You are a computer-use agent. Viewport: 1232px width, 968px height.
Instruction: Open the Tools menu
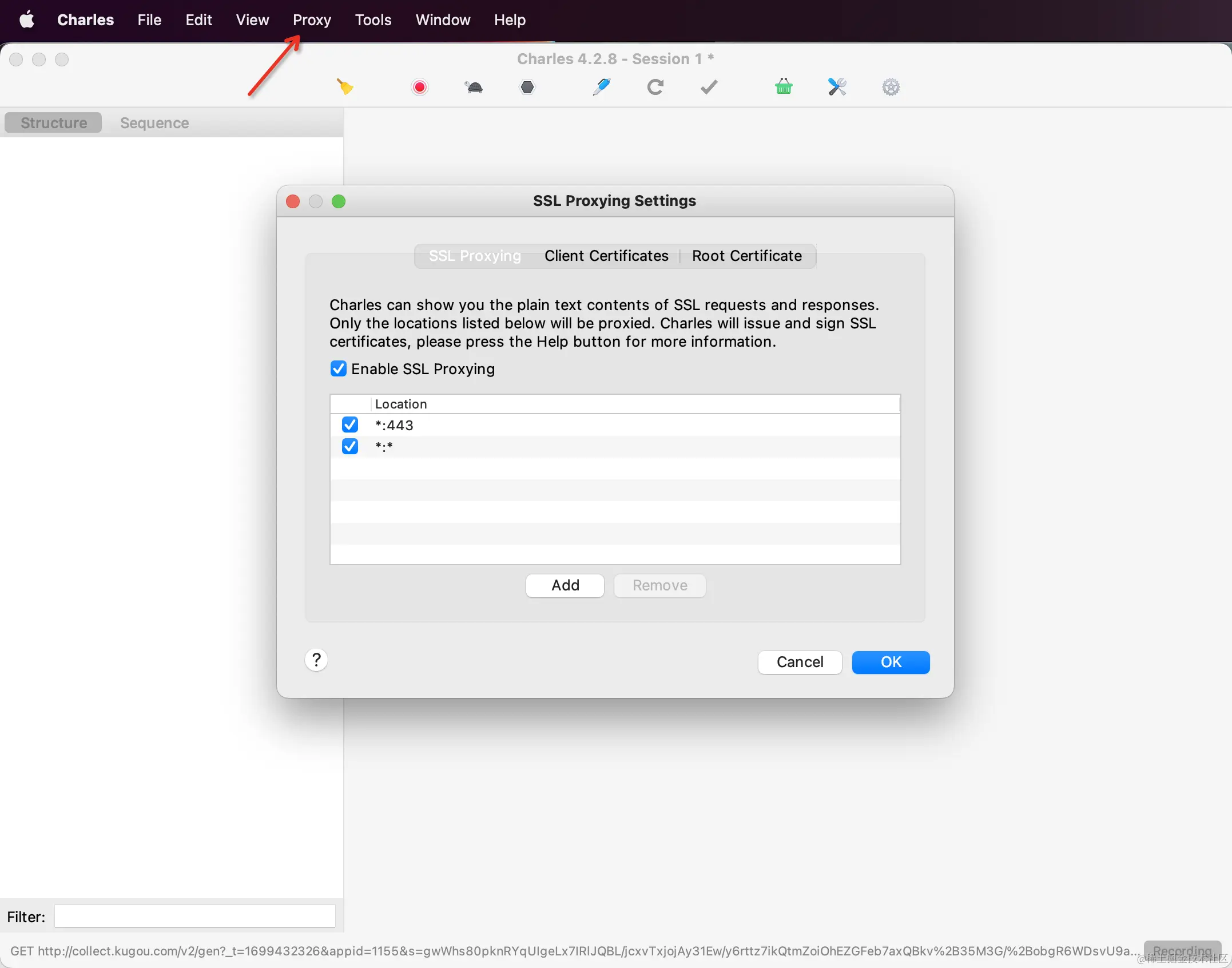373,20
